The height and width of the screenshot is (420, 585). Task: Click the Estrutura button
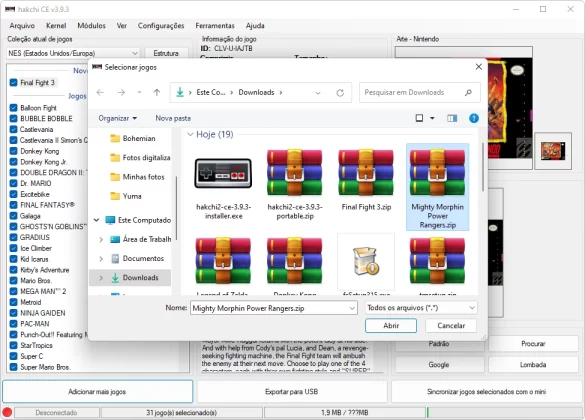tap(166, 53)
